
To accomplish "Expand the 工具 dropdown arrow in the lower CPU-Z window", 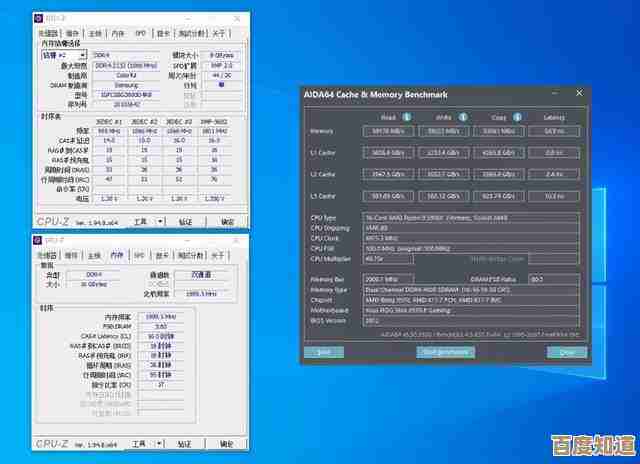I will pos(159,444).
